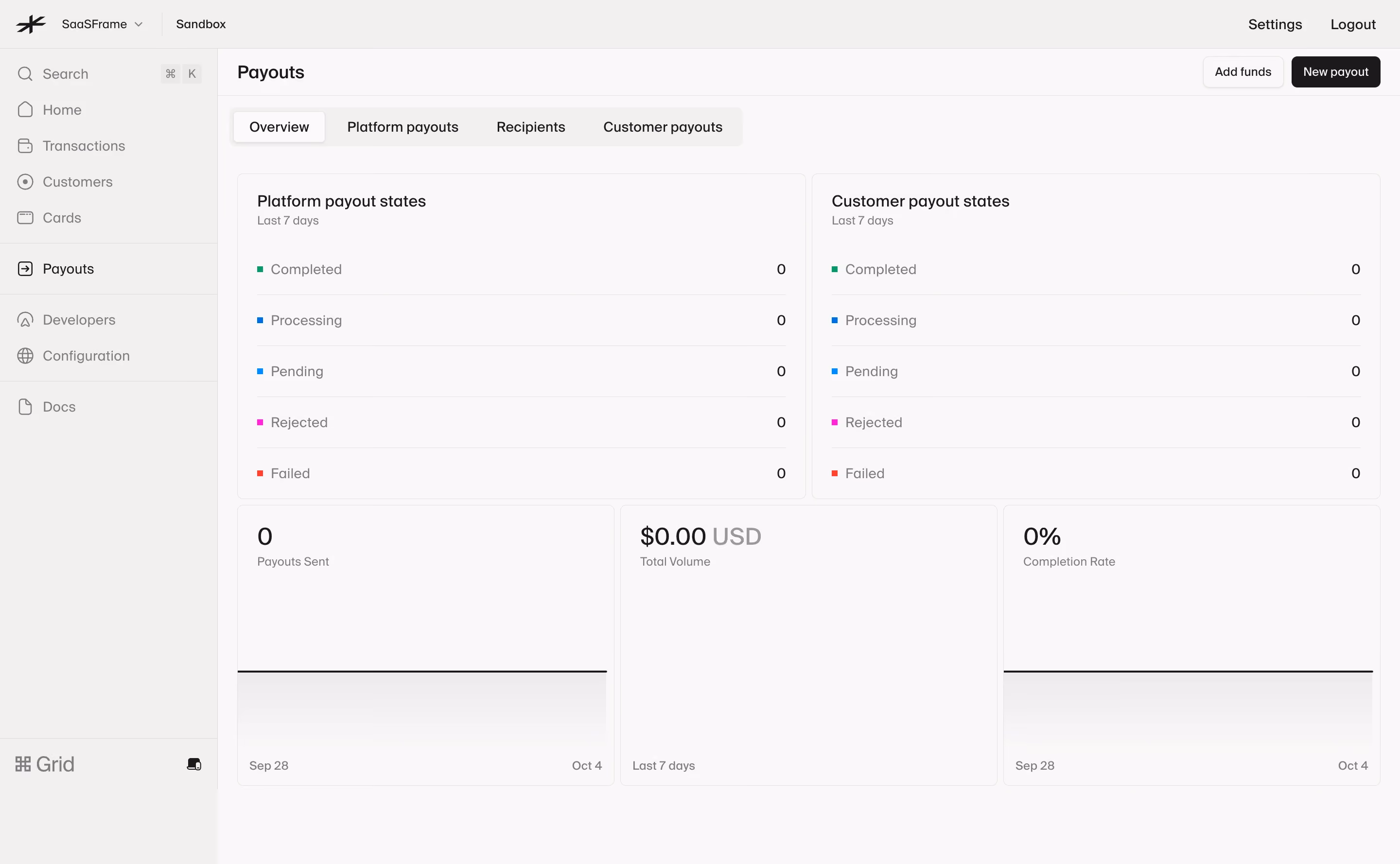Viewport: 1400px width, 864px height.
Task: Click the SaaSFrame logo icon
Action: click(x=31, y=24)
